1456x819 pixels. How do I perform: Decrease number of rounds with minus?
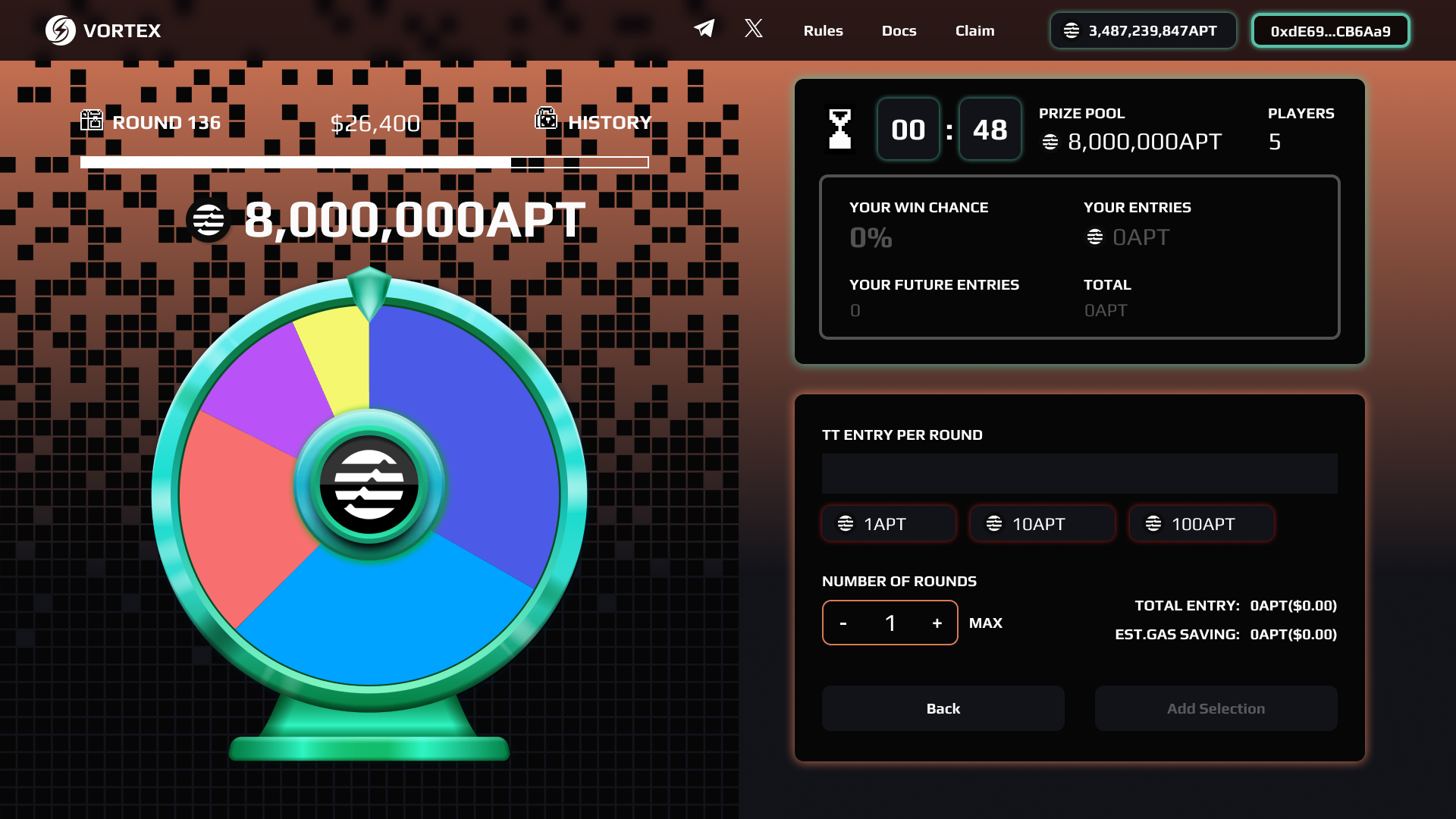click(843, 623)
